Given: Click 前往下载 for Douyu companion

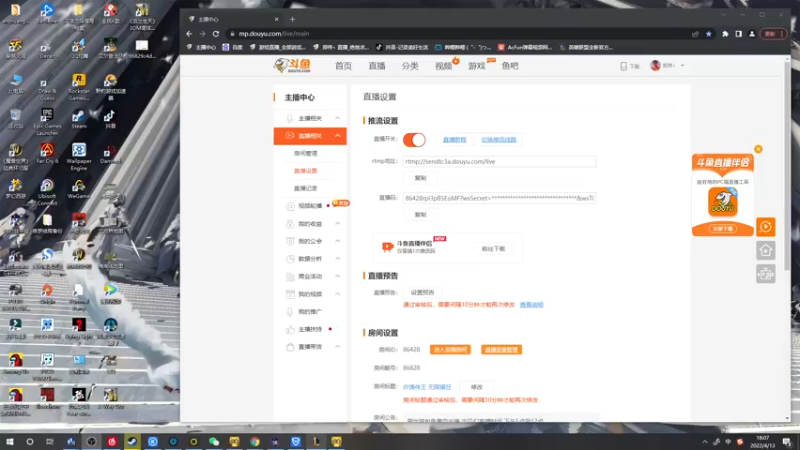Looking at the screenshot, I should 493,249.
